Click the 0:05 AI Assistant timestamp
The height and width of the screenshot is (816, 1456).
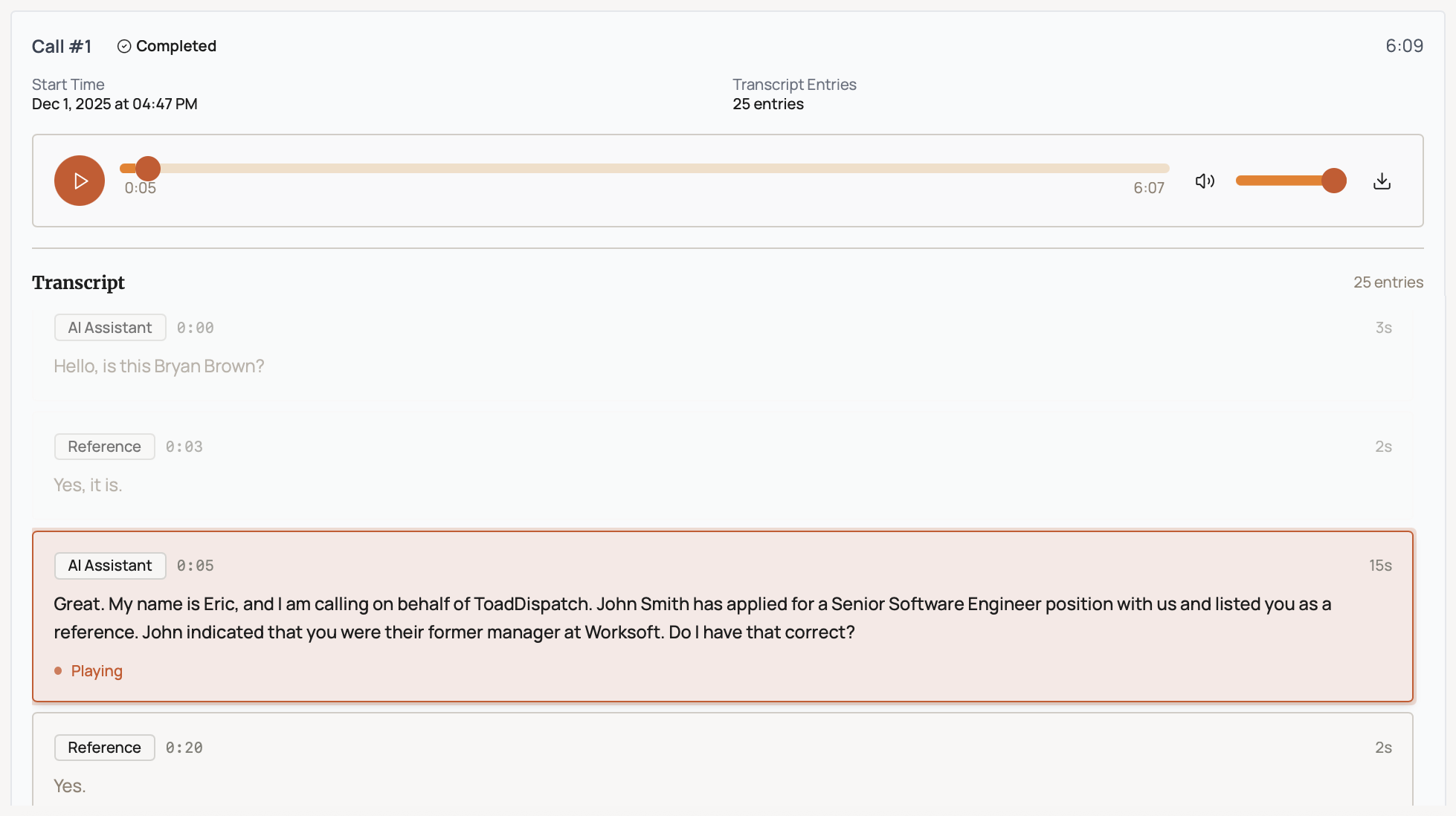click(x=195, y=566)
